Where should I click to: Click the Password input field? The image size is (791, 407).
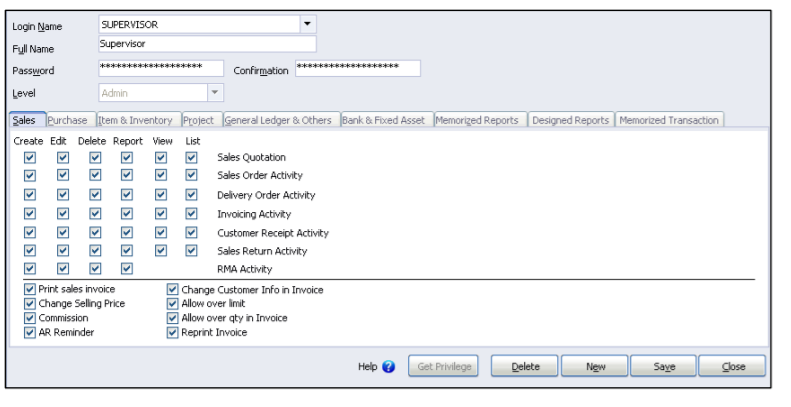coord(161,68)
